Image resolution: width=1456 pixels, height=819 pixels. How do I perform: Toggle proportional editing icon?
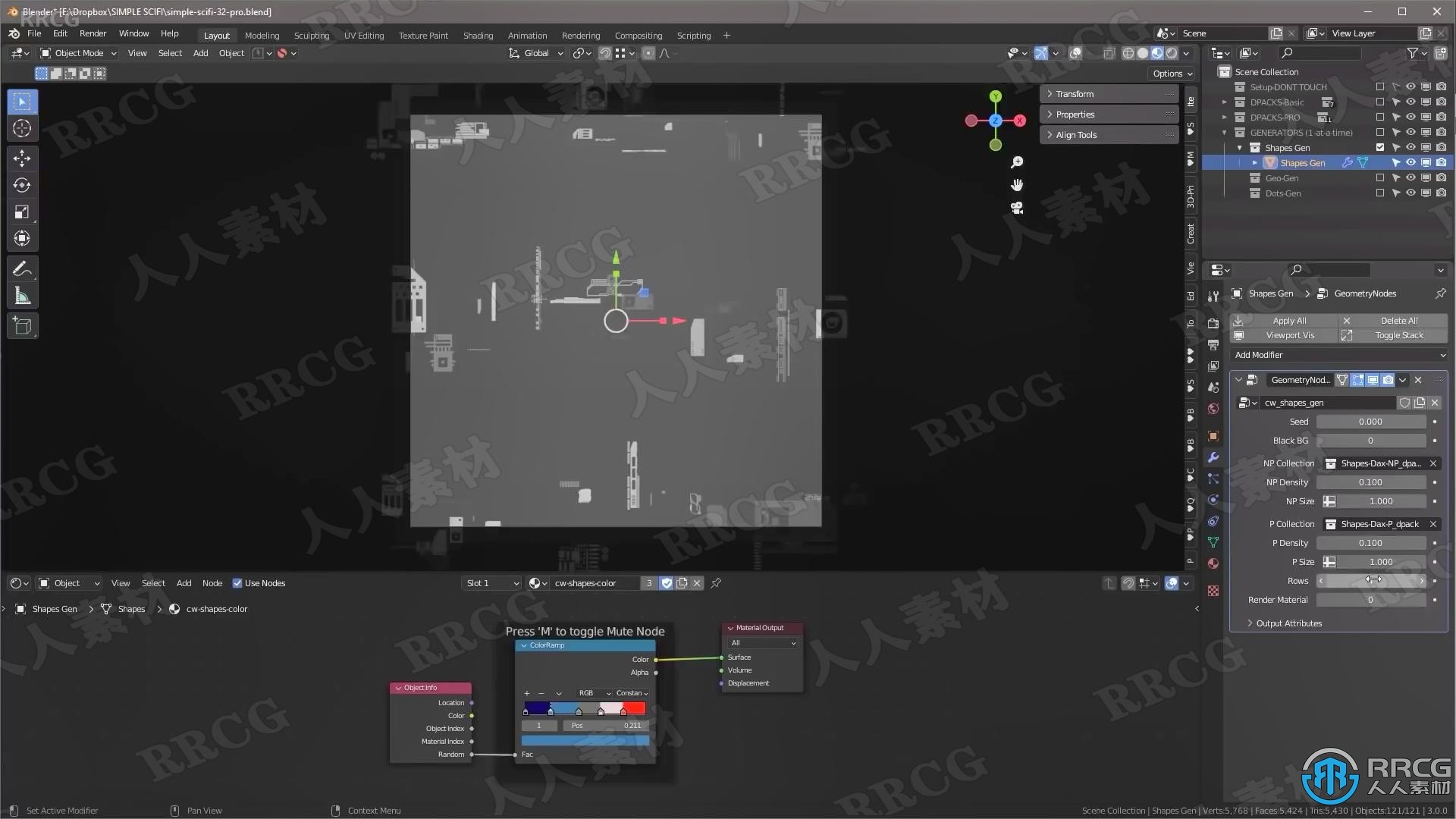point(648,53)
